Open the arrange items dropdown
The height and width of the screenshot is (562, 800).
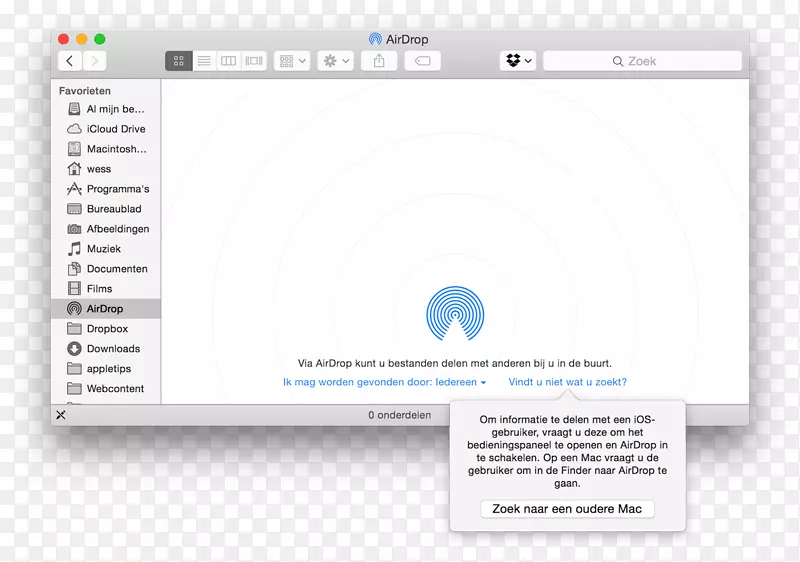pyautogui.click(x=292, y=61)
